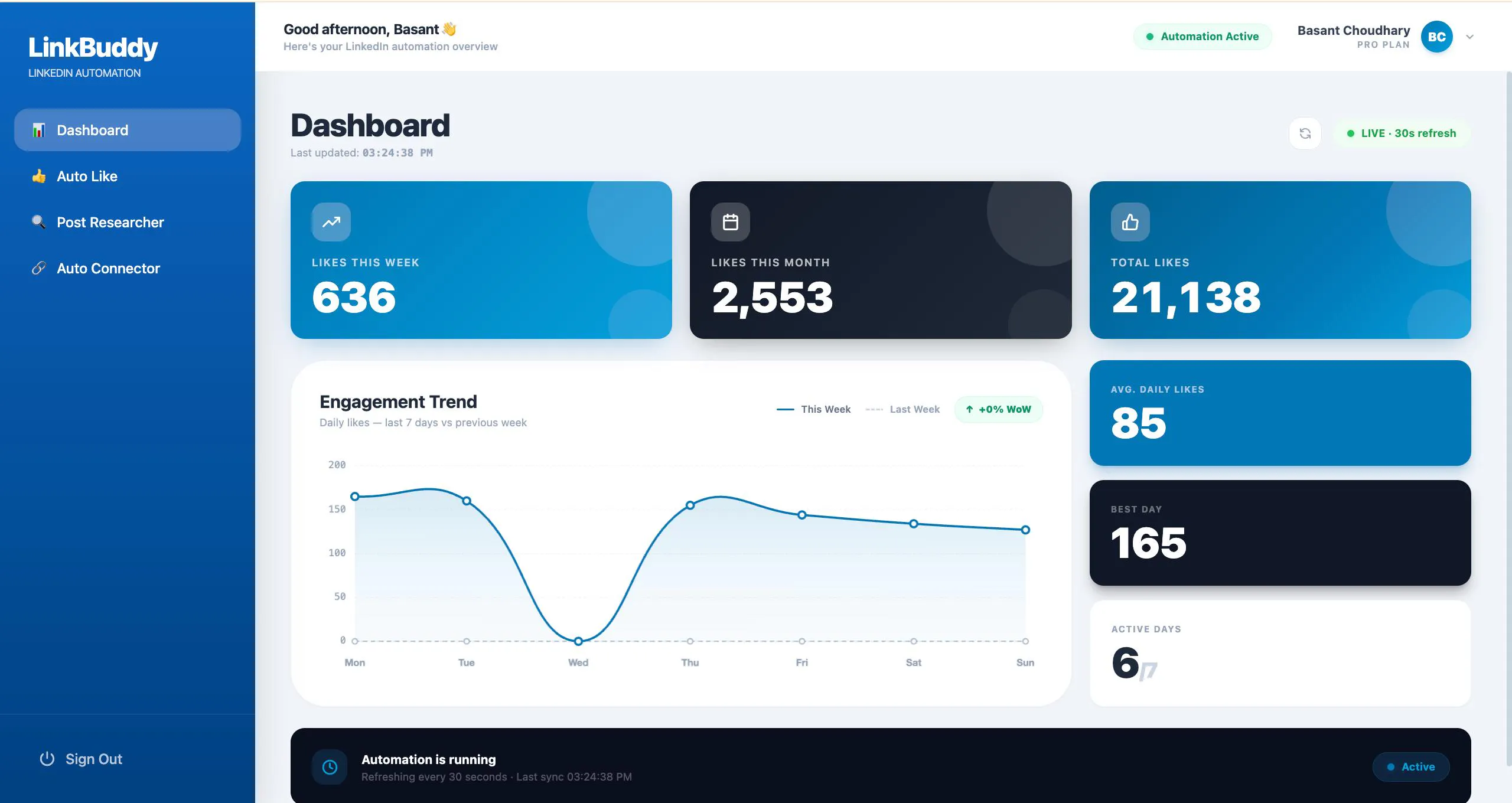This screenshot has width=1512, height=803.
Task: Click the Likes This Month value 2,553
Action: point(772,298)
